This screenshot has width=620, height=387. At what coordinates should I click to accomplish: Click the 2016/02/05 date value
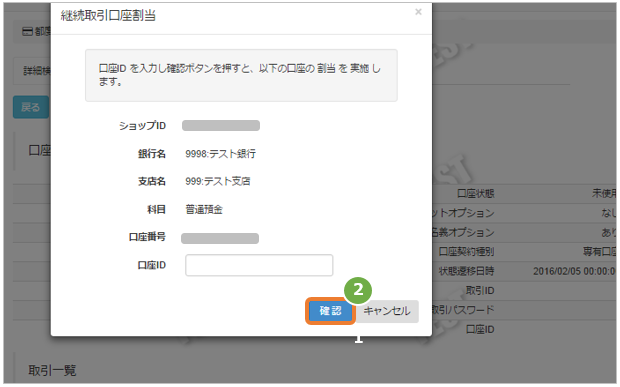[x=575, y=271]
